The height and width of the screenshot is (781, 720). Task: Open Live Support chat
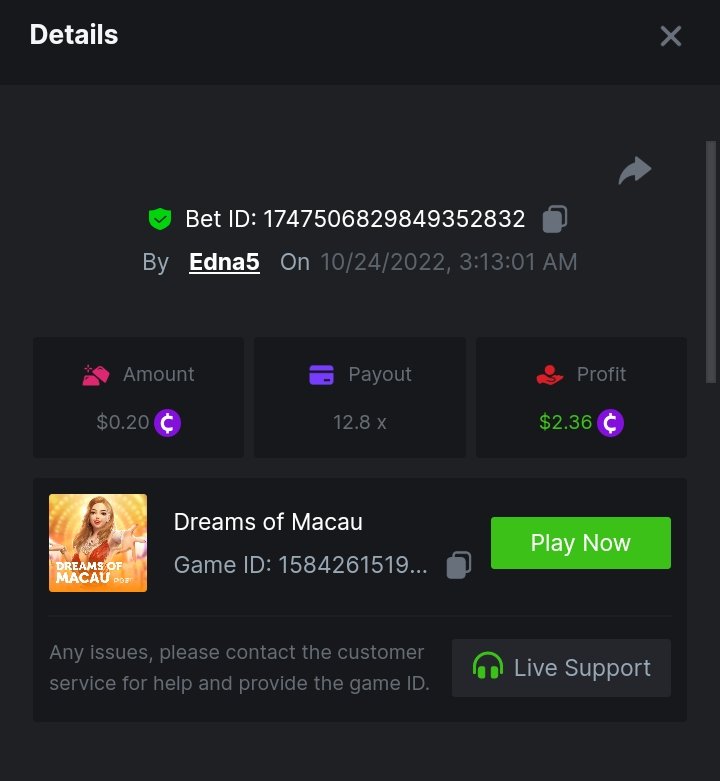[561, 667]
